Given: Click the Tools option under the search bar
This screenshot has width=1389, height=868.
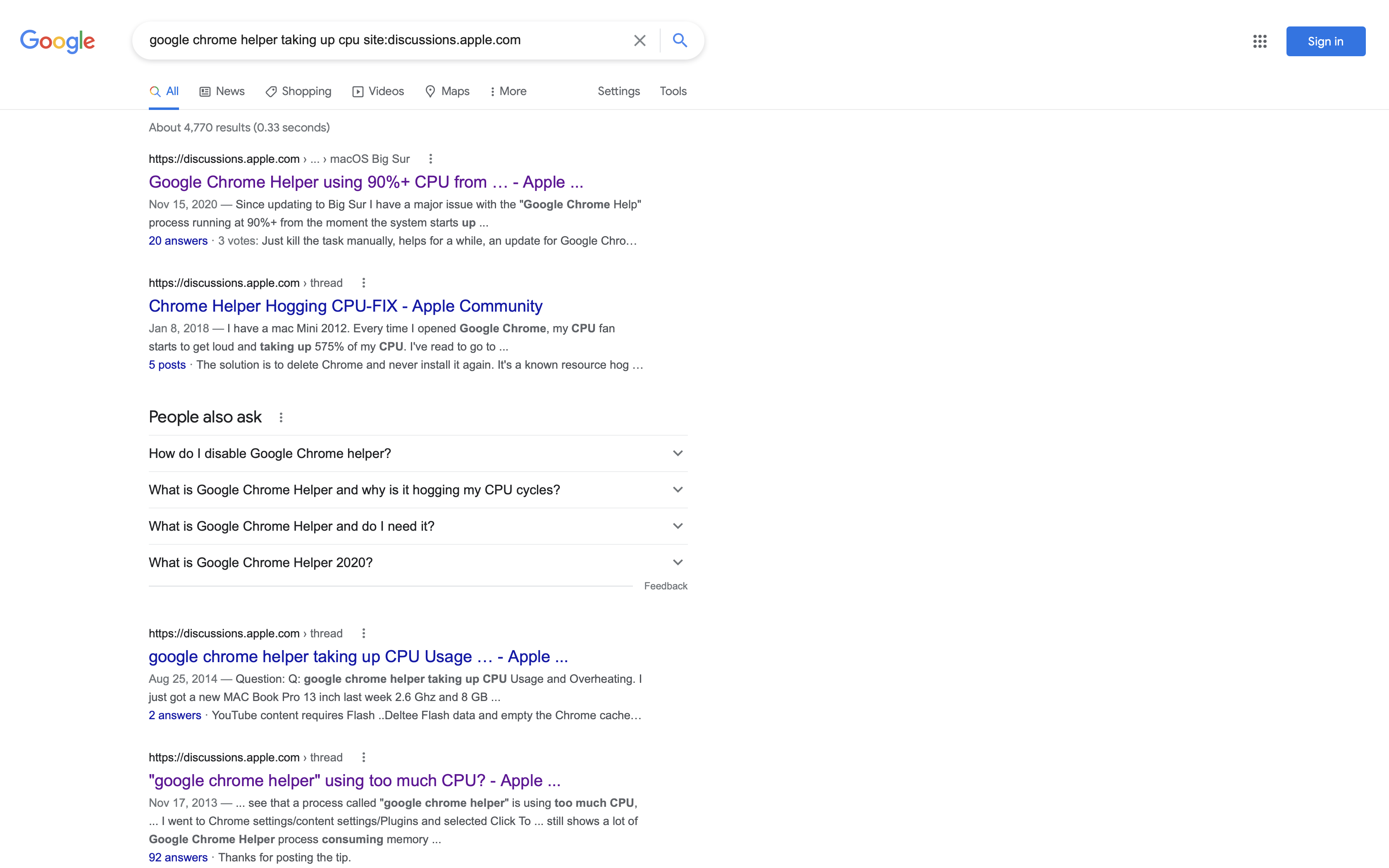Looking at the screenshot, I should (673, 91).
